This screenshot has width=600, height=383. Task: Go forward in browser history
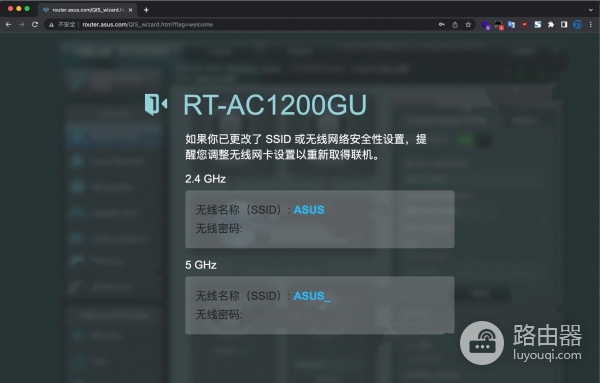[x=21, y=24]
